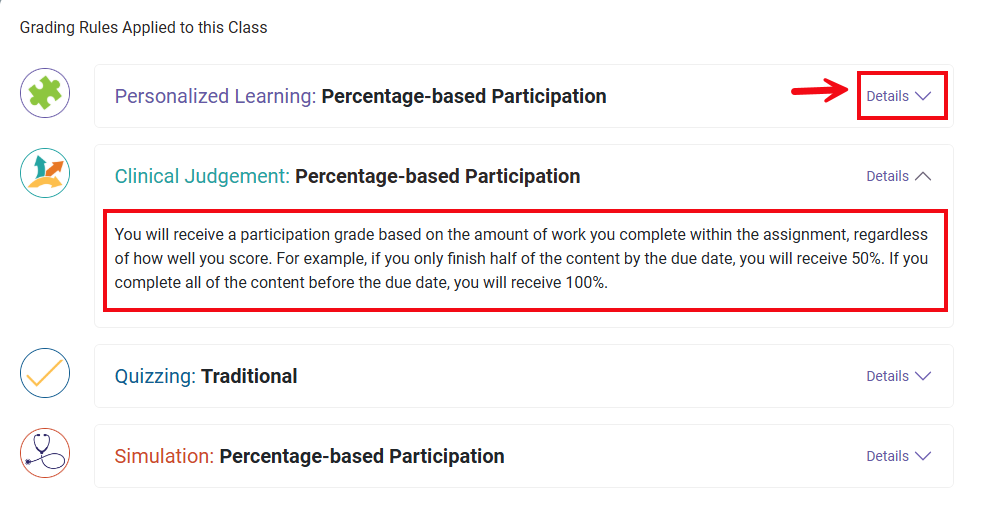Viewport: 984px width, 512px height.
Task: Expand Simulation using its down chevron
Action: 923,457
